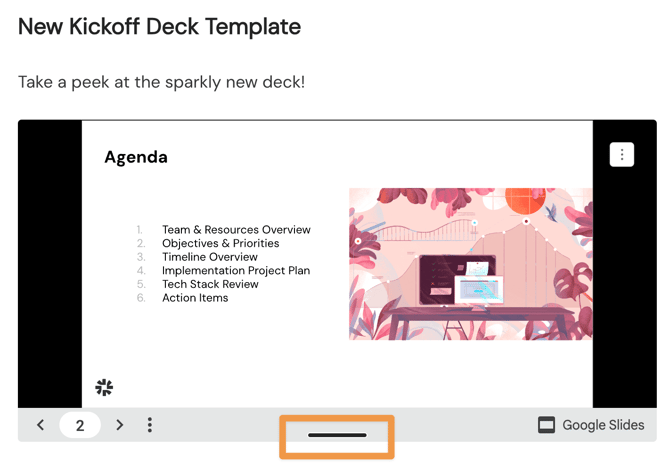Open the slide player's three-dot options menu

coord(150,425)
